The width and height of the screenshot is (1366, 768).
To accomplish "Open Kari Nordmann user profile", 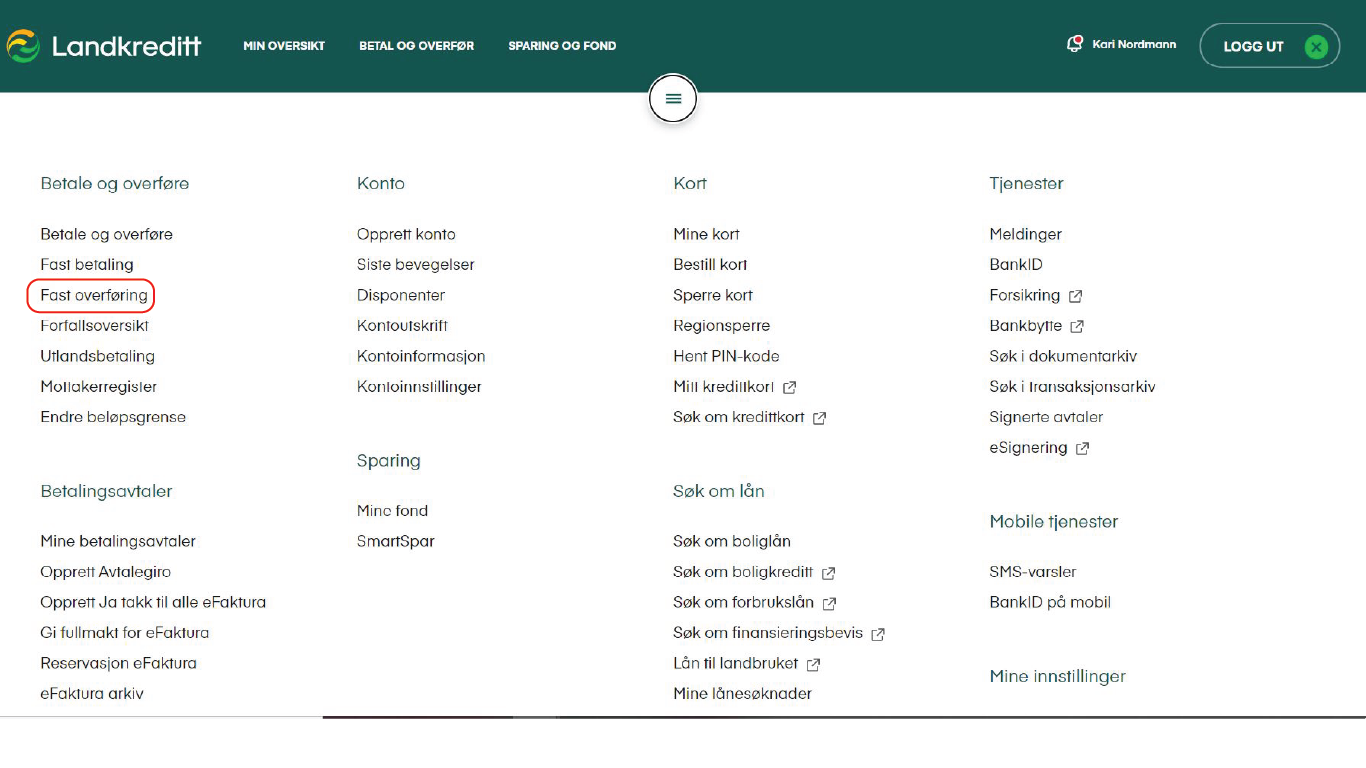I will coord(1134,44).
